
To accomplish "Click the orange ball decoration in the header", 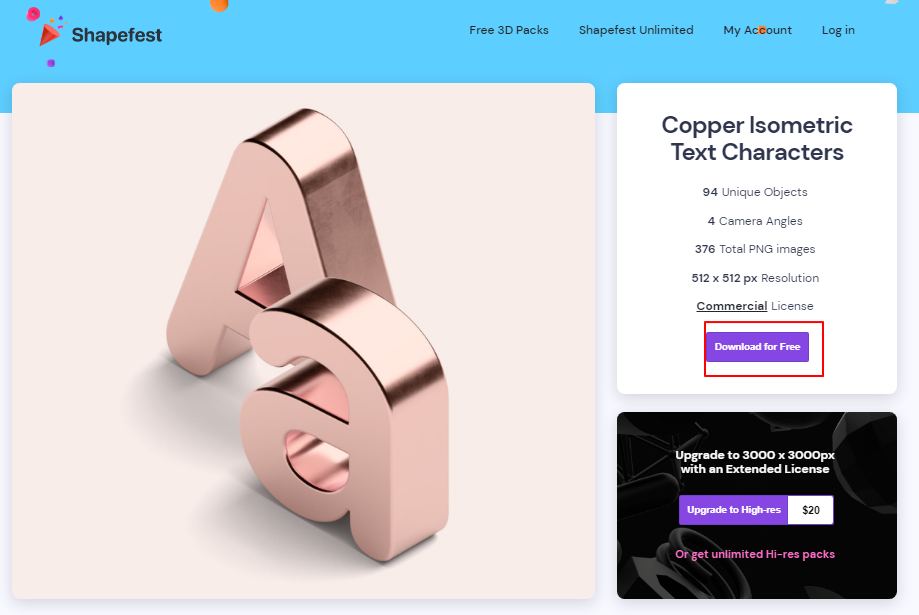I will click(x=219, y=5).
